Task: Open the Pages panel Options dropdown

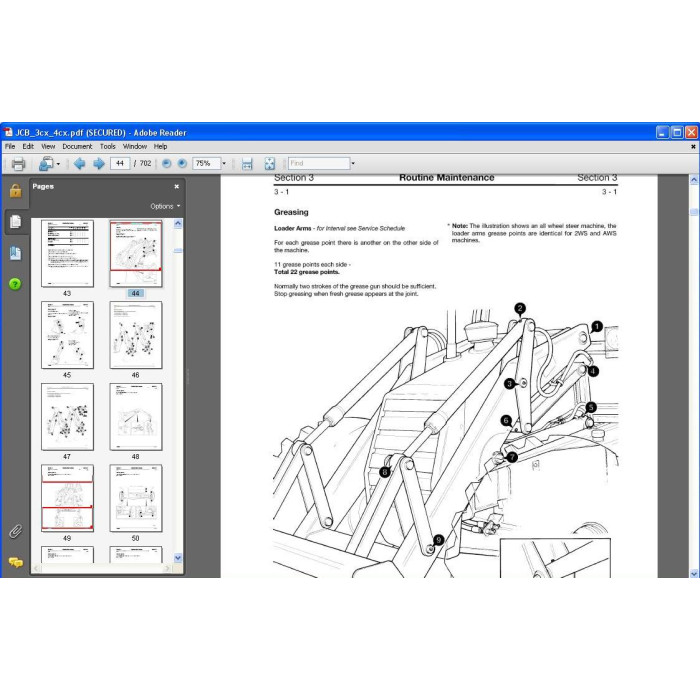Action: 165,206
